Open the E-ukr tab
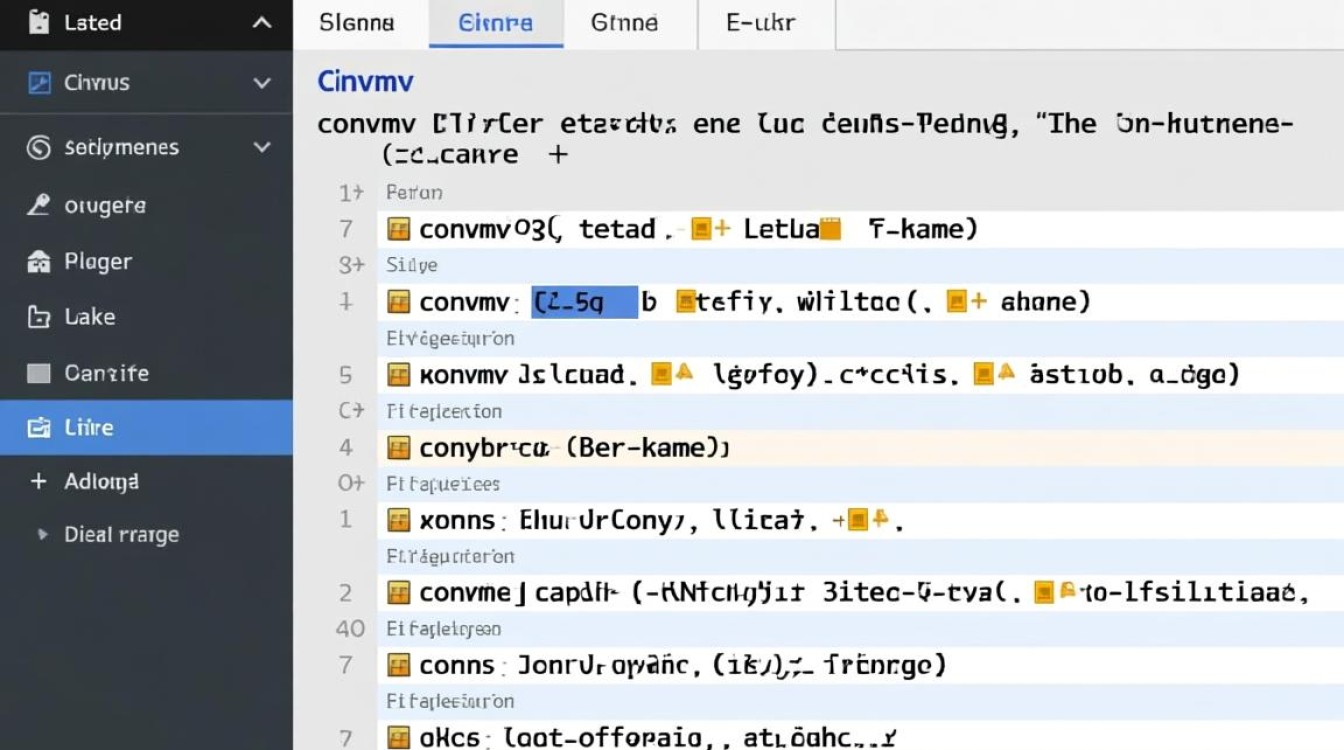Image resolution: width=1344 pixels, height=750 pixels. [x=761, y=23]
